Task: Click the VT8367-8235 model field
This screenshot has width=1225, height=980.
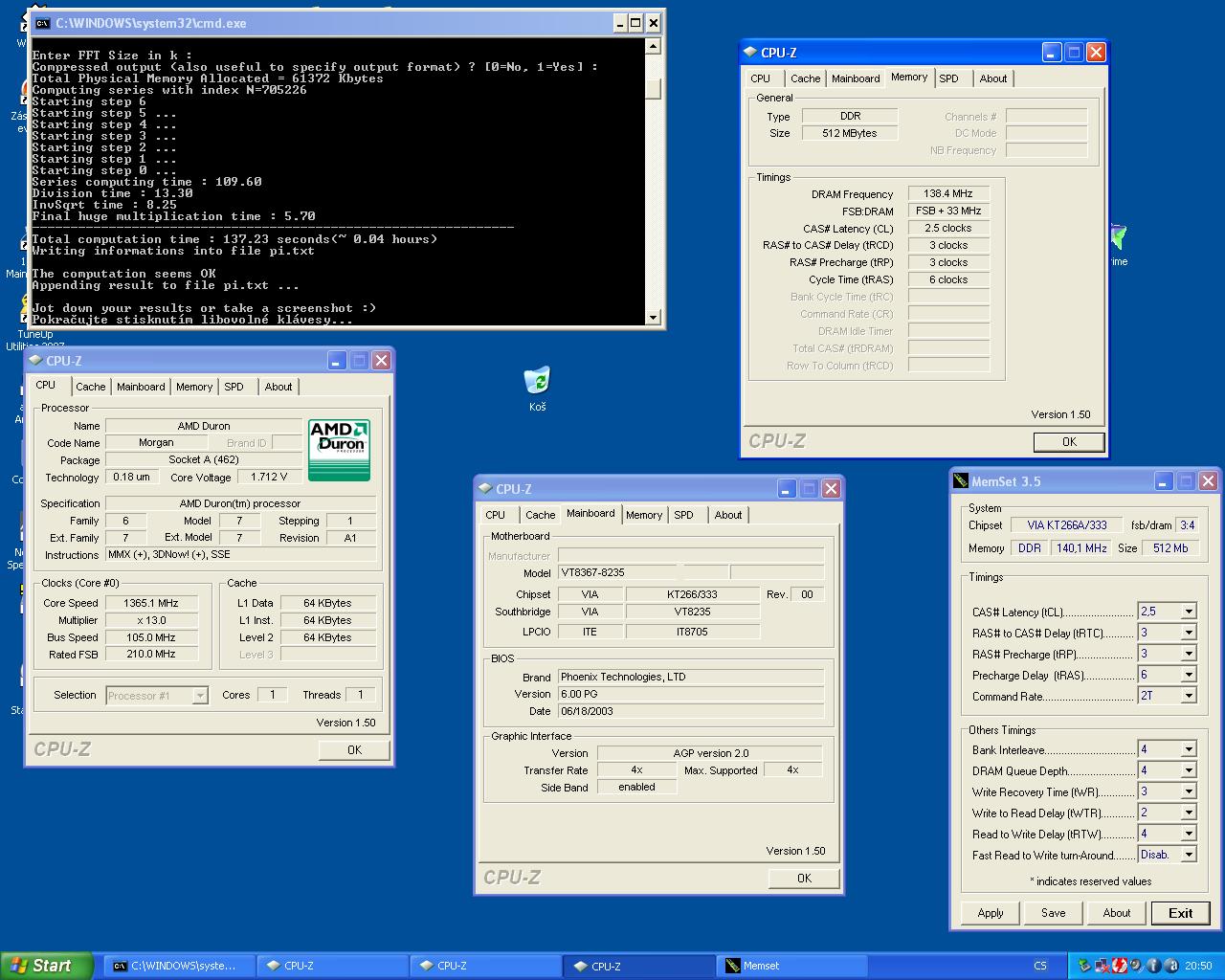Action: [x=618, y=572]
